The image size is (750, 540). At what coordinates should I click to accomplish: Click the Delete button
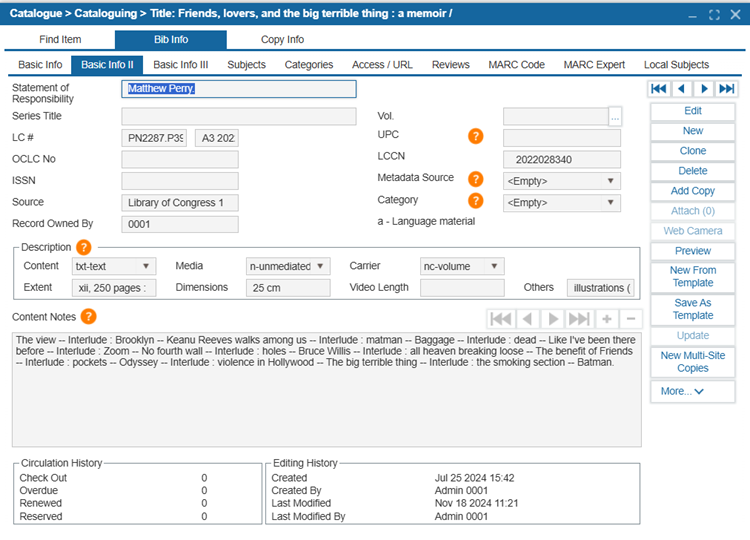click(692, 171)
